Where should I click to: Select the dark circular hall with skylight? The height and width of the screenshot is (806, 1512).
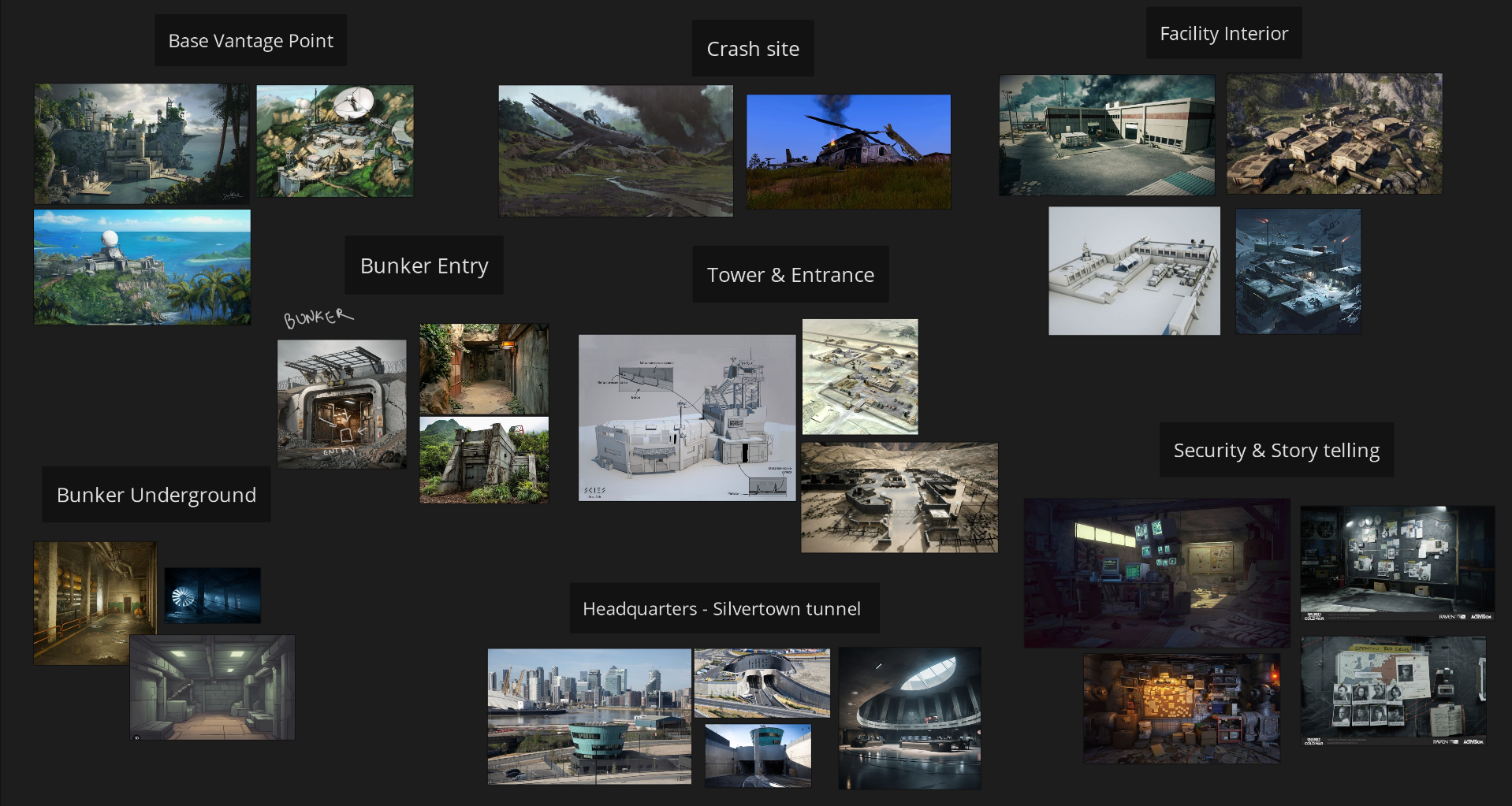click(x=910, y=719)
